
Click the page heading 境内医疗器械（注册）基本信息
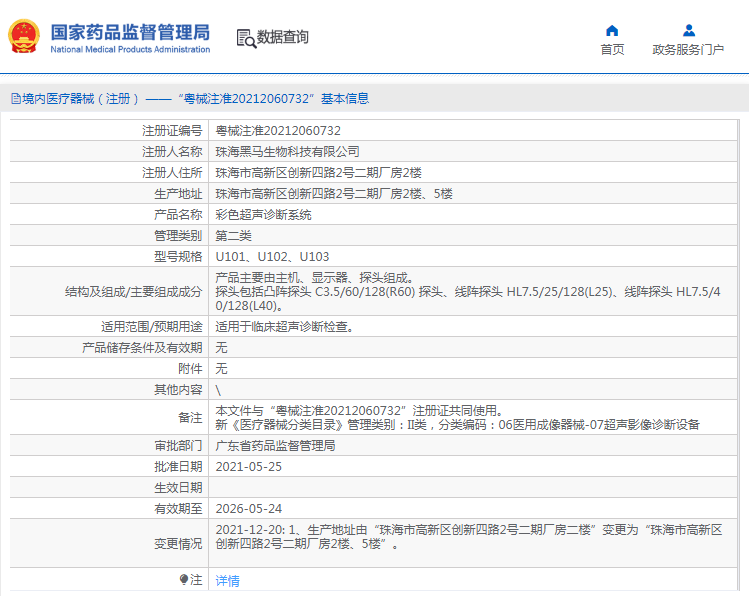point(195,99)
